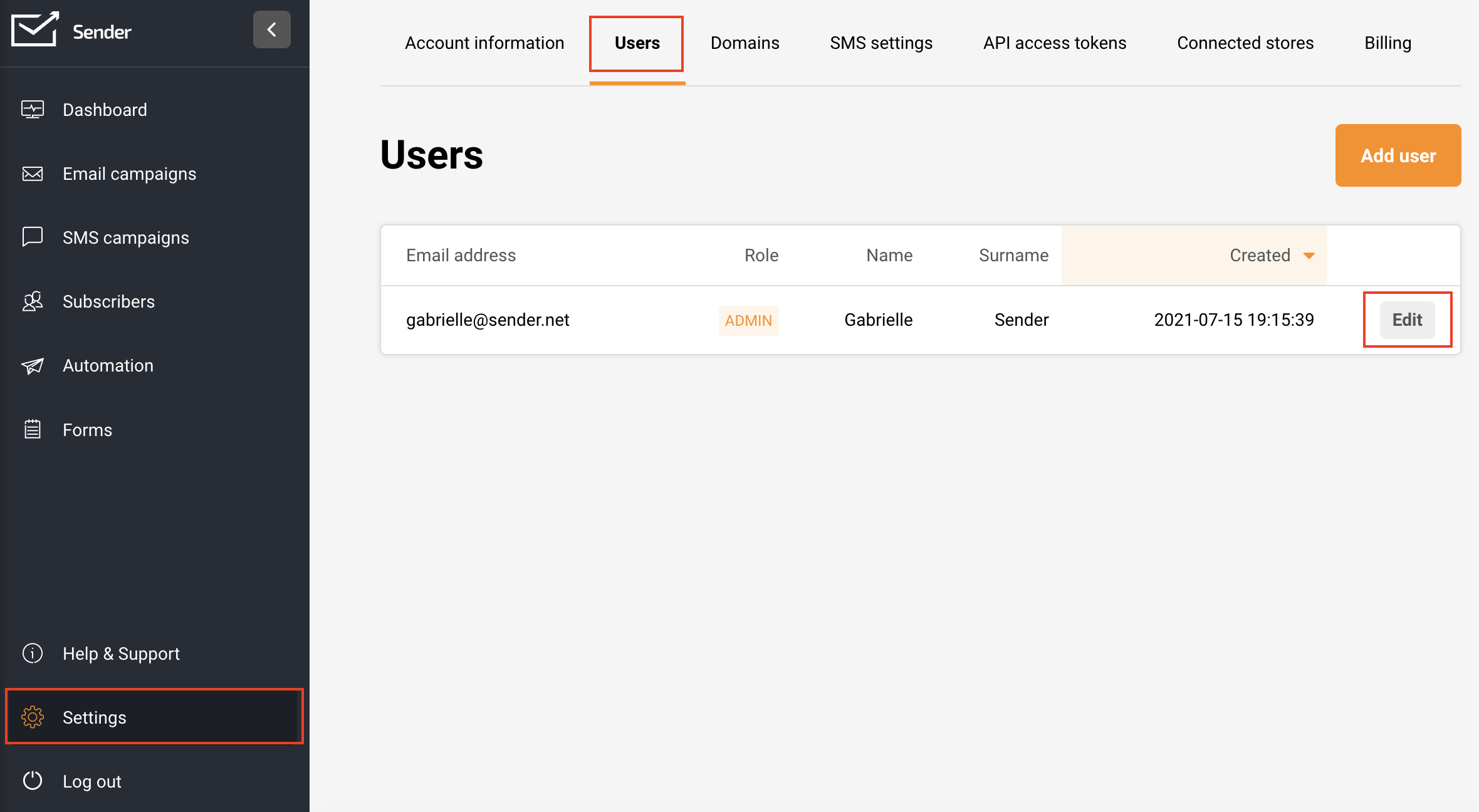Collapse the sidebar with the chevron button
1479x812 pixels.
[271, 29]
